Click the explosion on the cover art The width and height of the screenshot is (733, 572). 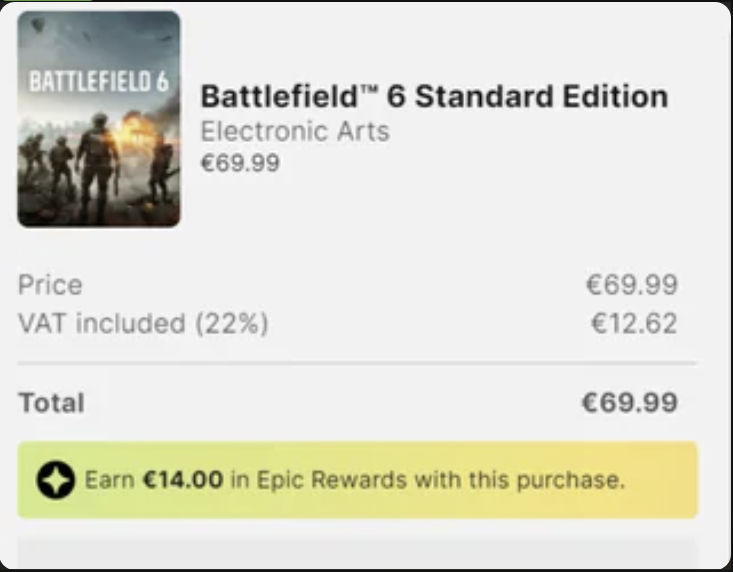132,129
